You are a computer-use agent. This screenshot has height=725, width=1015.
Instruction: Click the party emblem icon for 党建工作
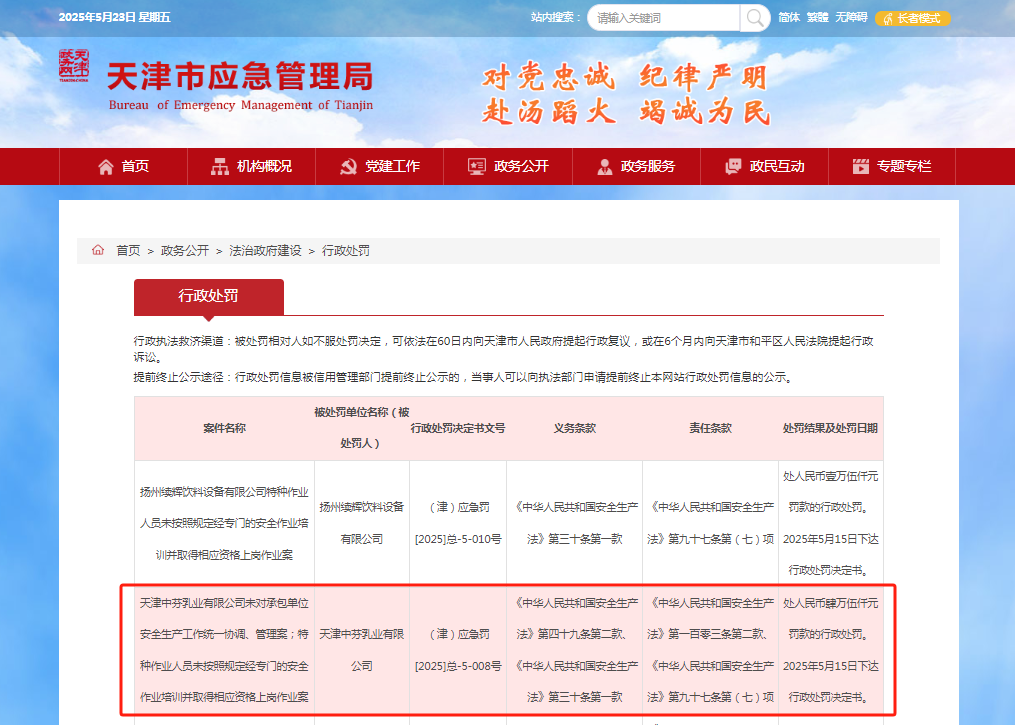[x=348, y=167]
